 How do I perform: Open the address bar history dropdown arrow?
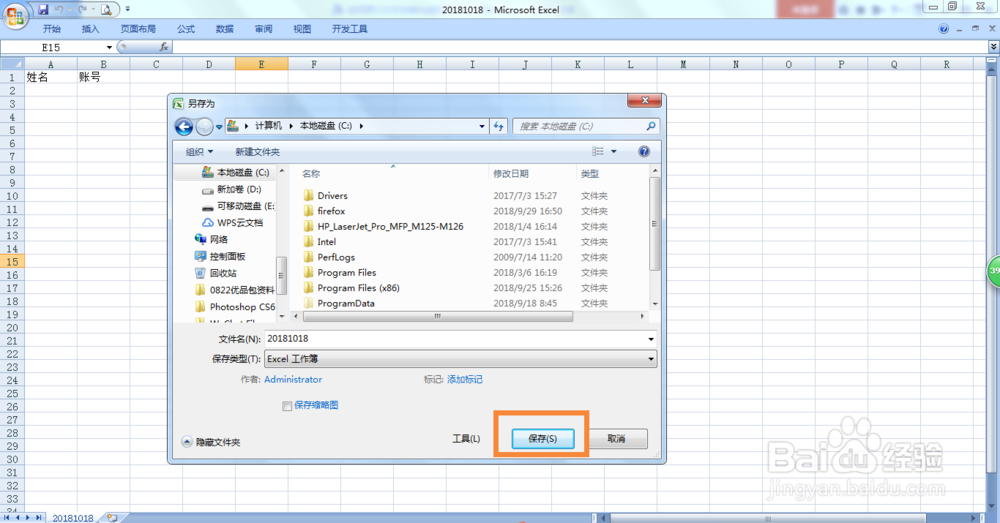coord(482,126)
